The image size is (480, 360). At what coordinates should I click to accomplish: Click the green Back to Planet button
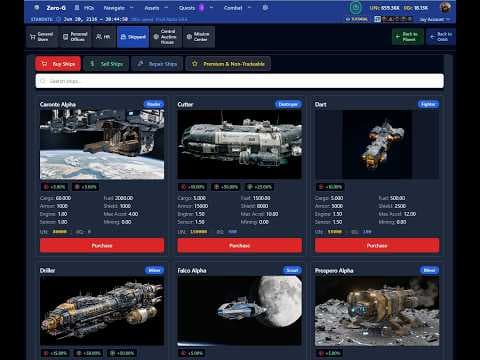click(x=408, y=37)
